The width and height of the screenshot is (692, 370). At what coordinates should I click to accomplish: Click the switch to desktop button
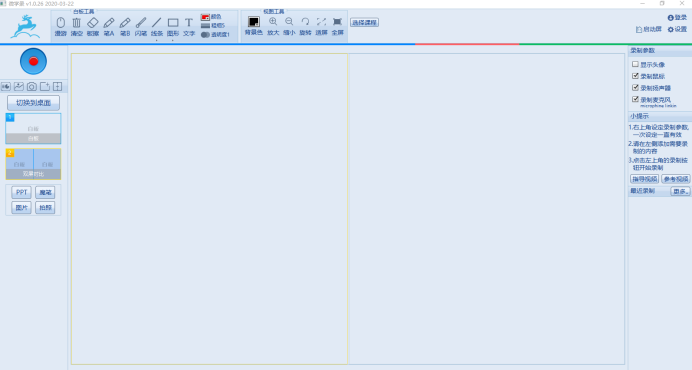(x=34, y=103)
